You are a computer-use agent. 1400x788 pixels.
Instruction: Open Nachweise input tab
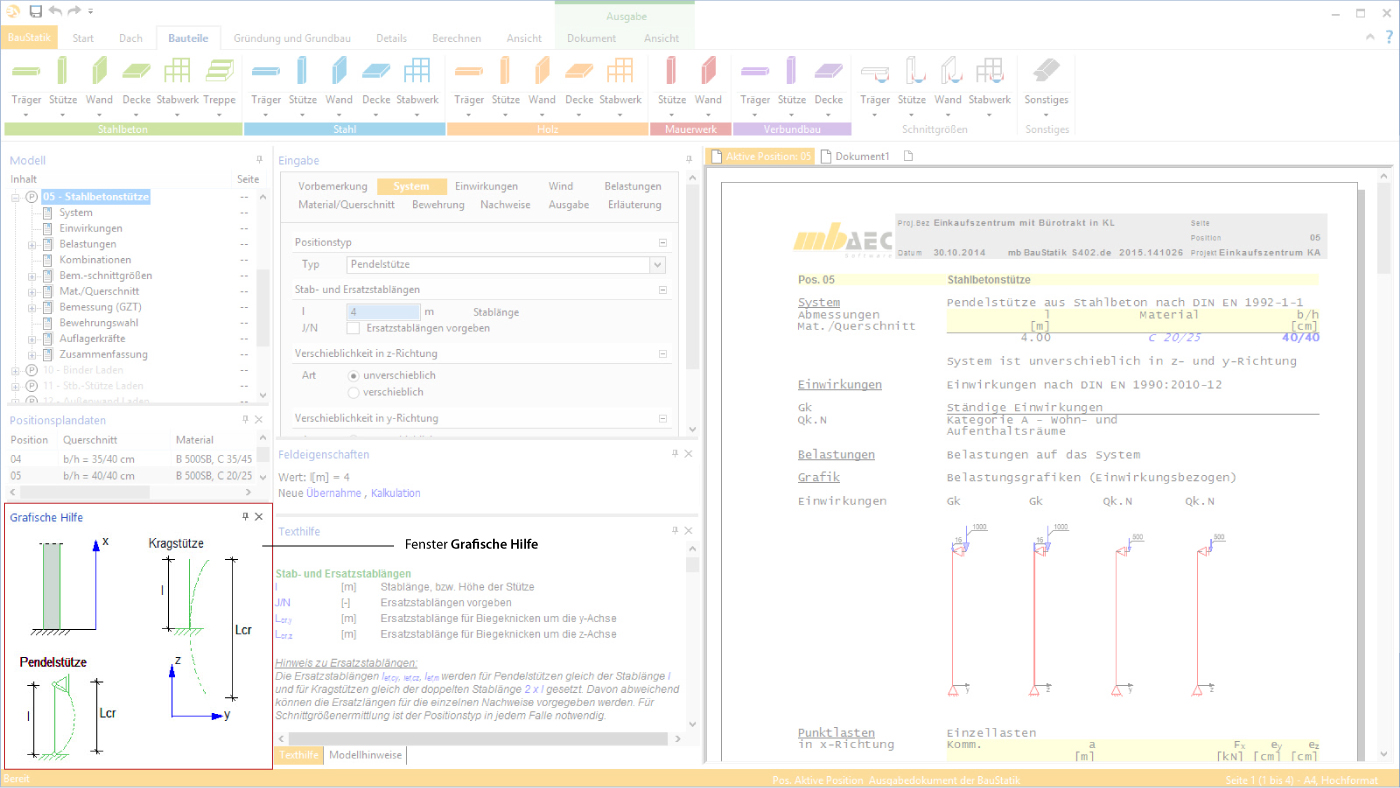click(x=505, y=204)
